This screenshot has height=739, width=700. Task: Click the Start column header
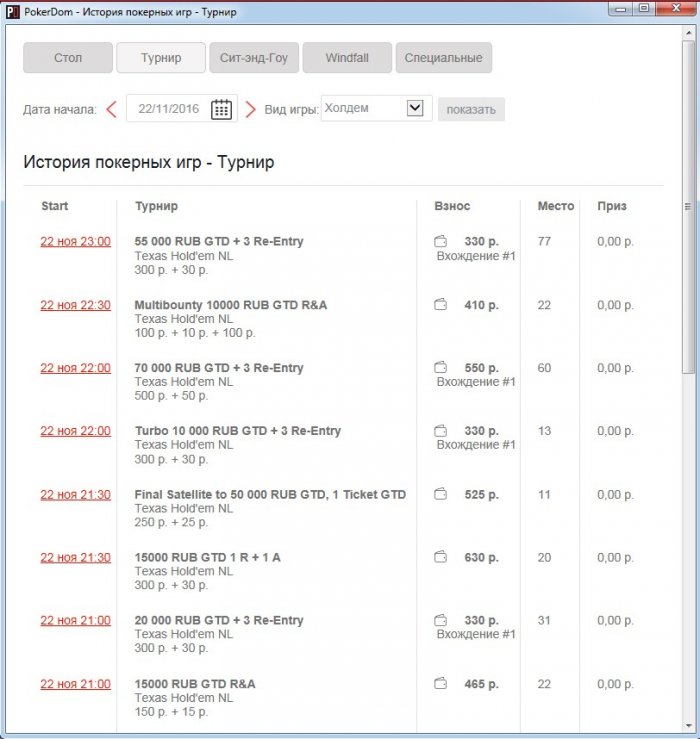point(55,206)
